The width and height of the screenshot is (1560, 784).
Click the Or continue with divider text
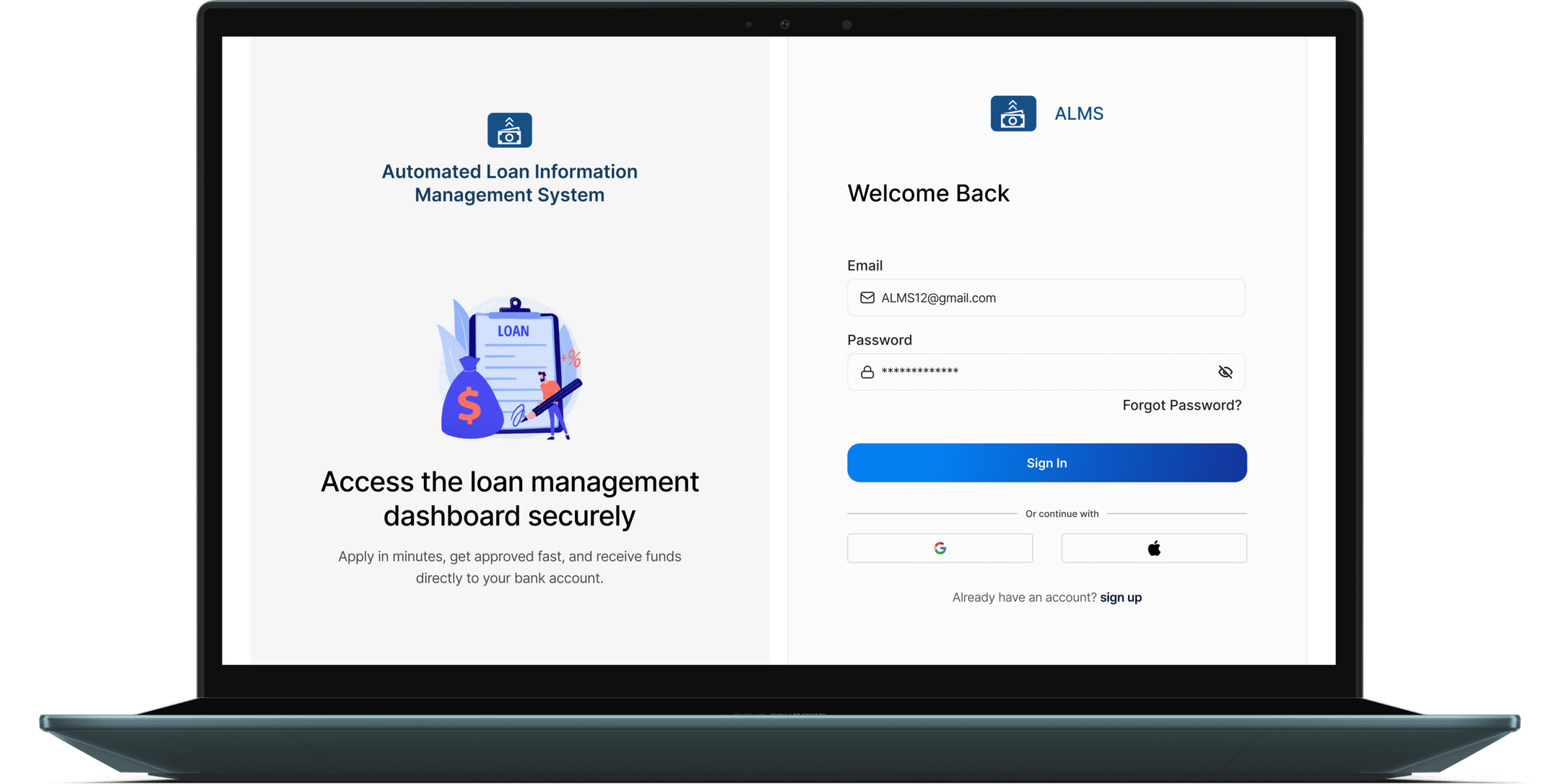[x=1062, y=513]
